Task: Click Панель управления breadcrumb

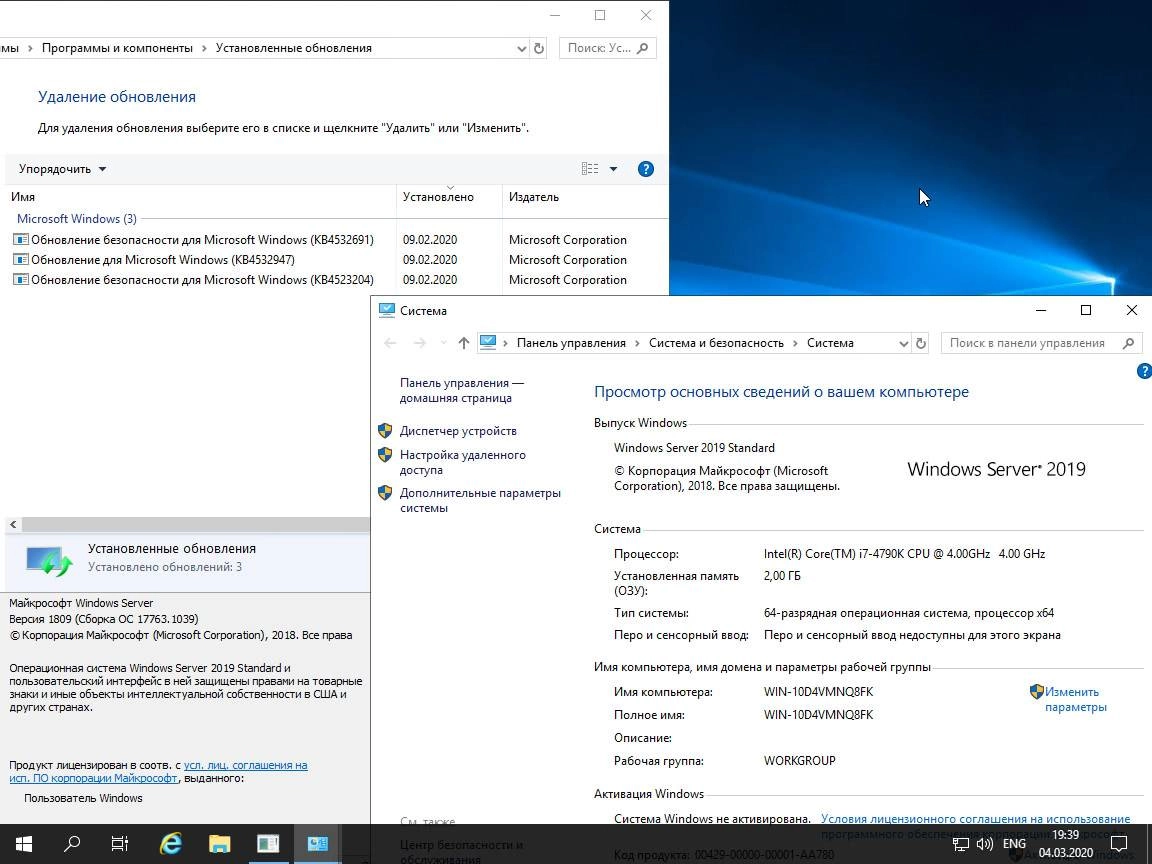Action: [571, 343]
